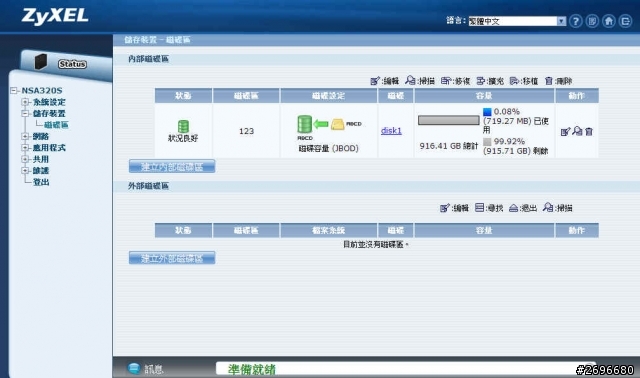Click the external legend scan icon
The image size is (640, 378).
tap(548, 207)
